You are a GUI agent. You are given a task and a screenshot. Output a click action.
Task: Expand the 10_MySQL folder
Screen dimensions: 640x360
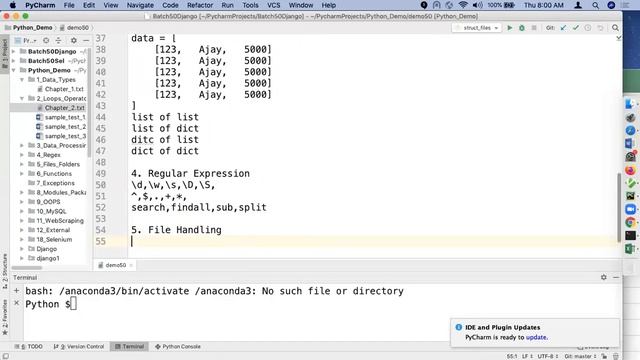pyautogui.click(x=22, y=211)
